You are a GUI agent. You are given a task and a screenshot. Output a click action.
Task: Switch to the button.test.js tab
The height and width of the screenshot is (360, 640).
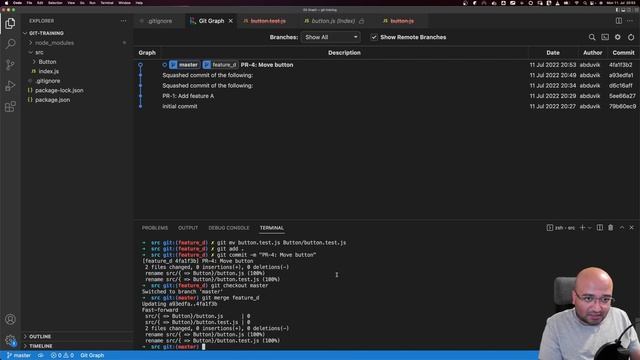click(268, 21)
